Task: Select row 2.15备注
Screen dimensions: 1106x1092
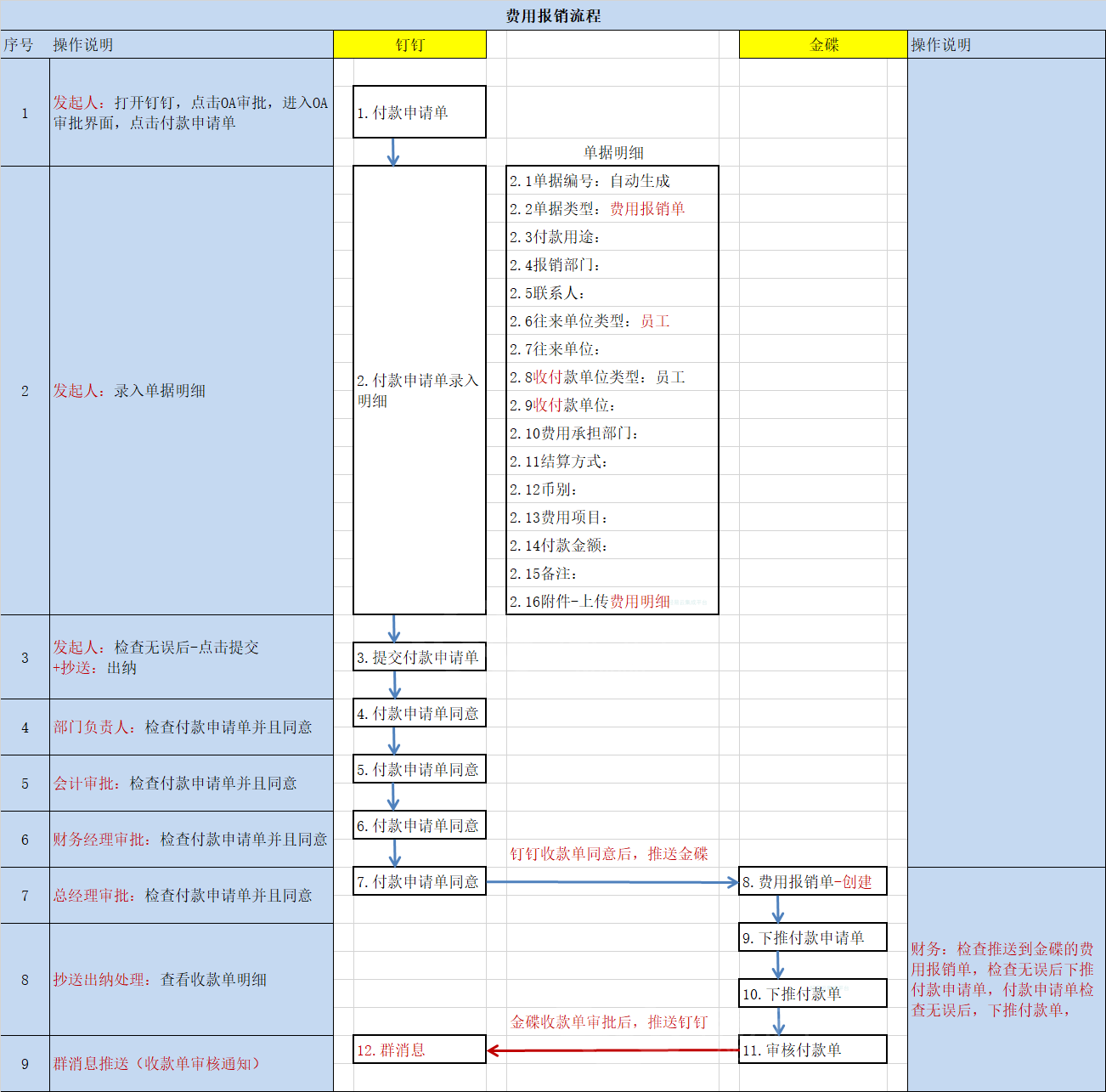Action: coord(612,573)
